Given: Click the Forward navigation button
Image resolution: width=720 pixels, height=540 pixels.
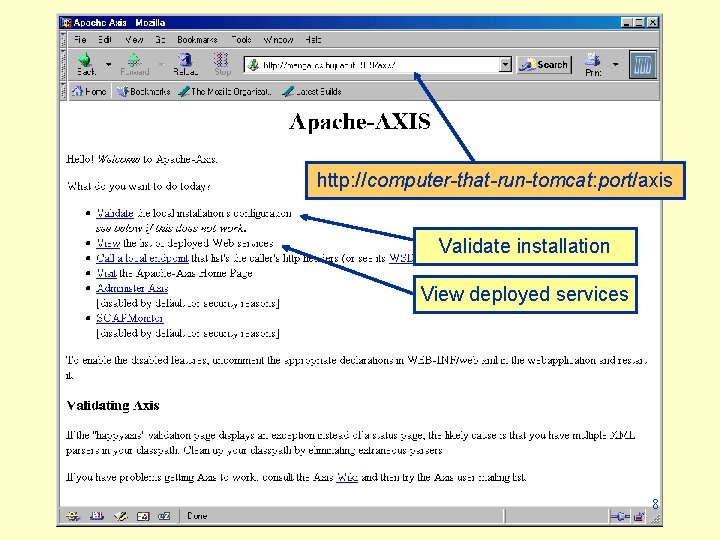Looking at the screenshot, I should coord(135,64).
